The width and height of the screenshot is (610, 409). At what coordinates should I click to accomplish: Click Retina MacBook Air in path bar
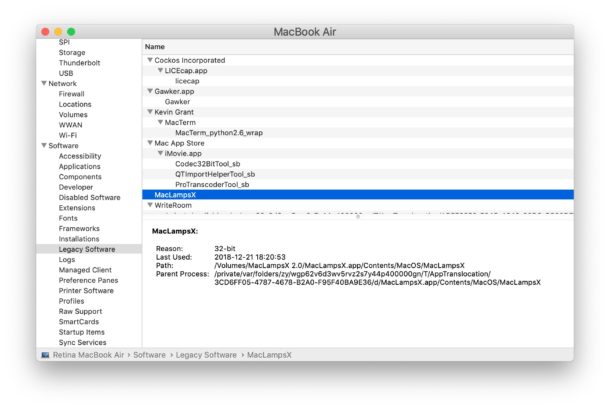click(x=88, y=355)
